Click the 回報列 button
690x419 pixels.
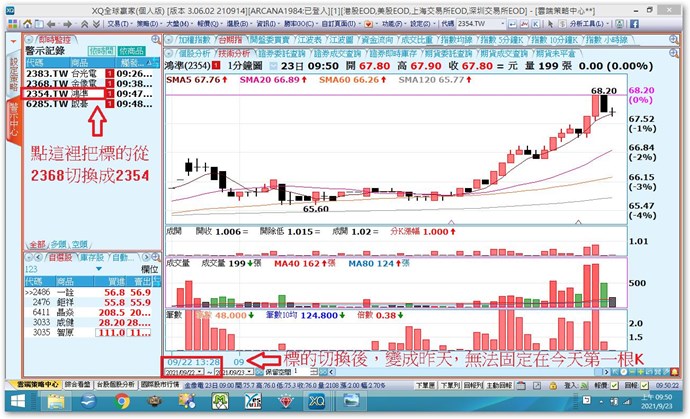pos(473,385)
